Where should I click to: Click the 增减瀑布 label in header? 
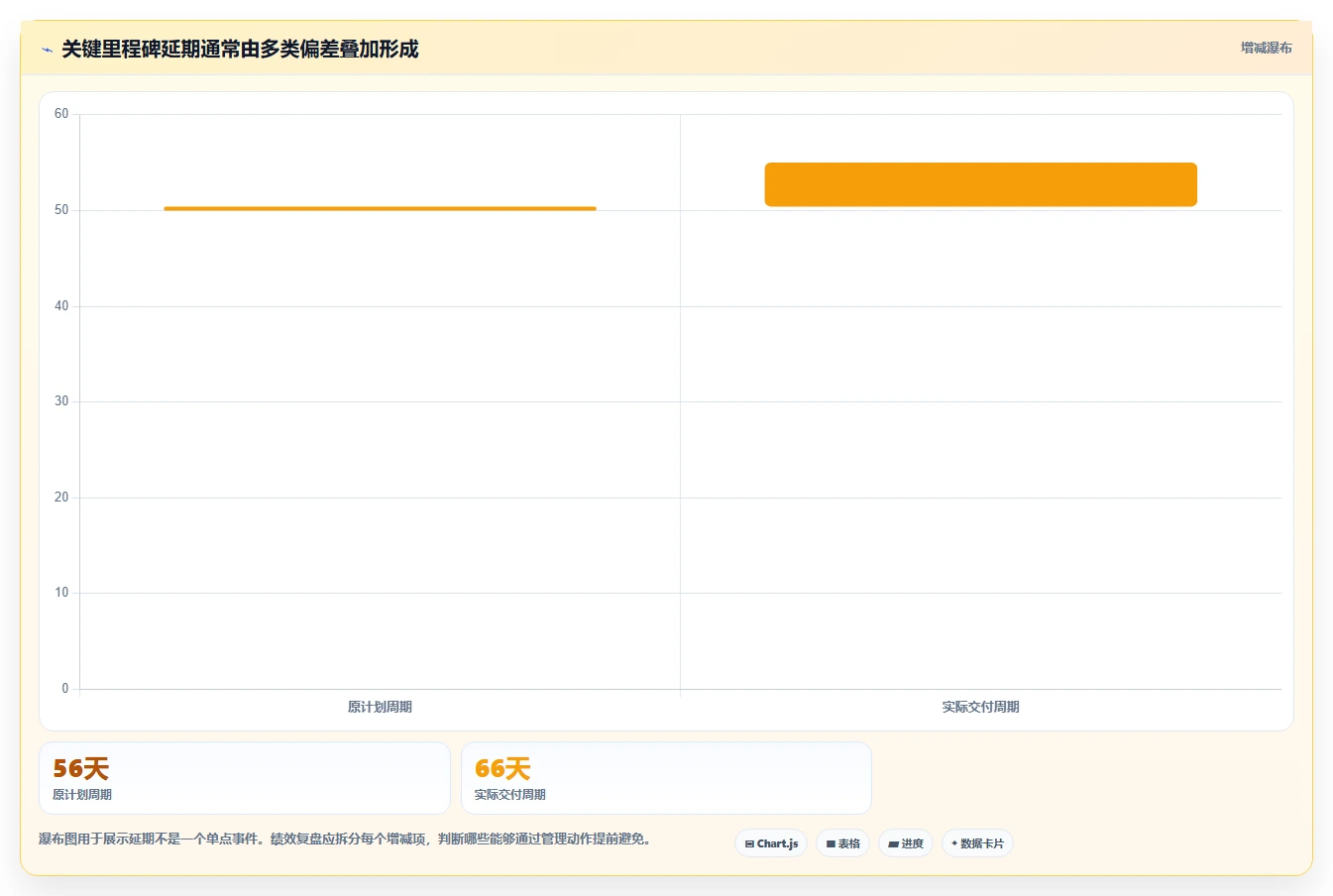(x=1266, y=48)
